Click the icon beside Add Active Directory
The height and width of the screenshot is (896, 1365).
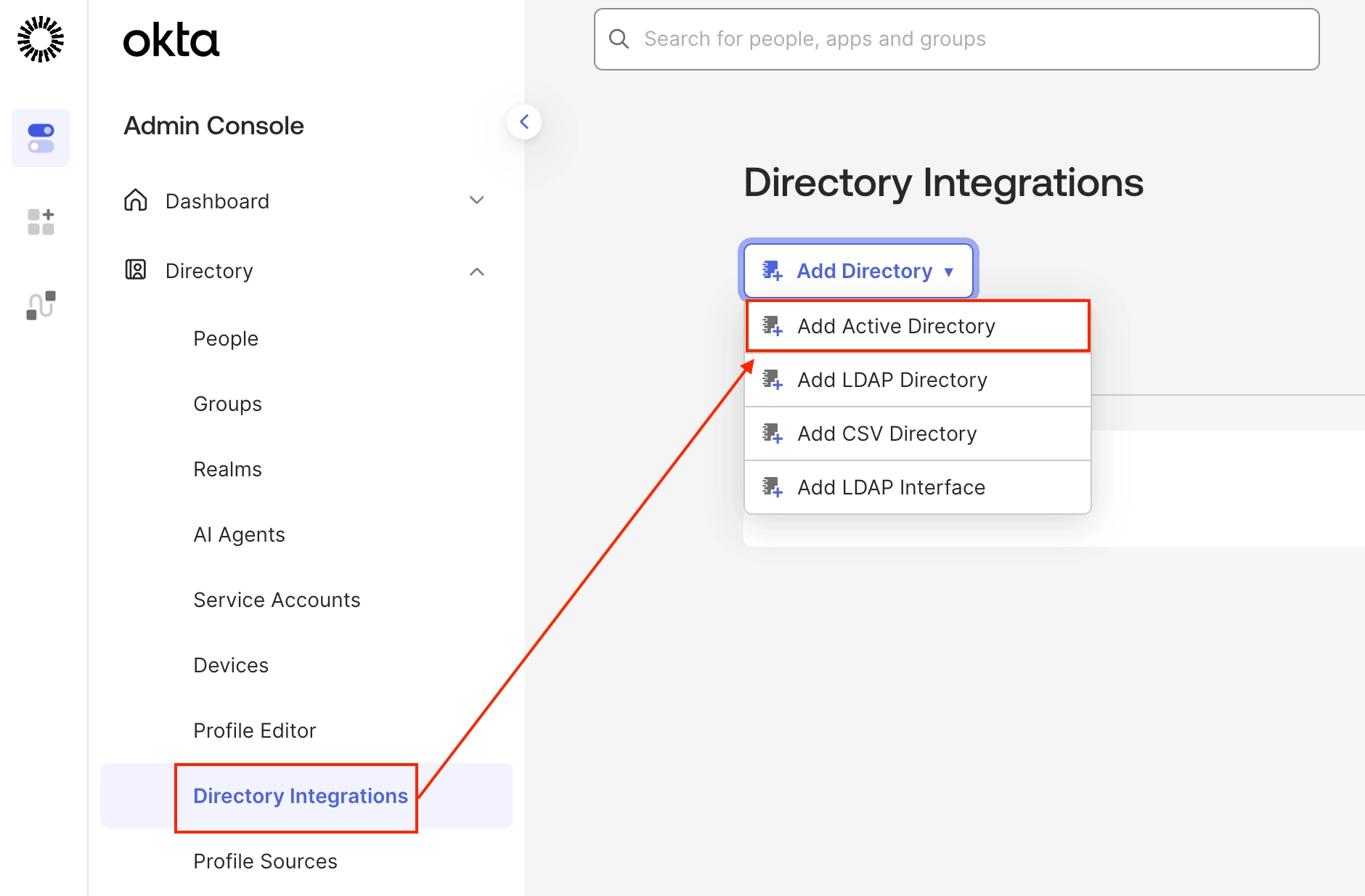[772, 326]
